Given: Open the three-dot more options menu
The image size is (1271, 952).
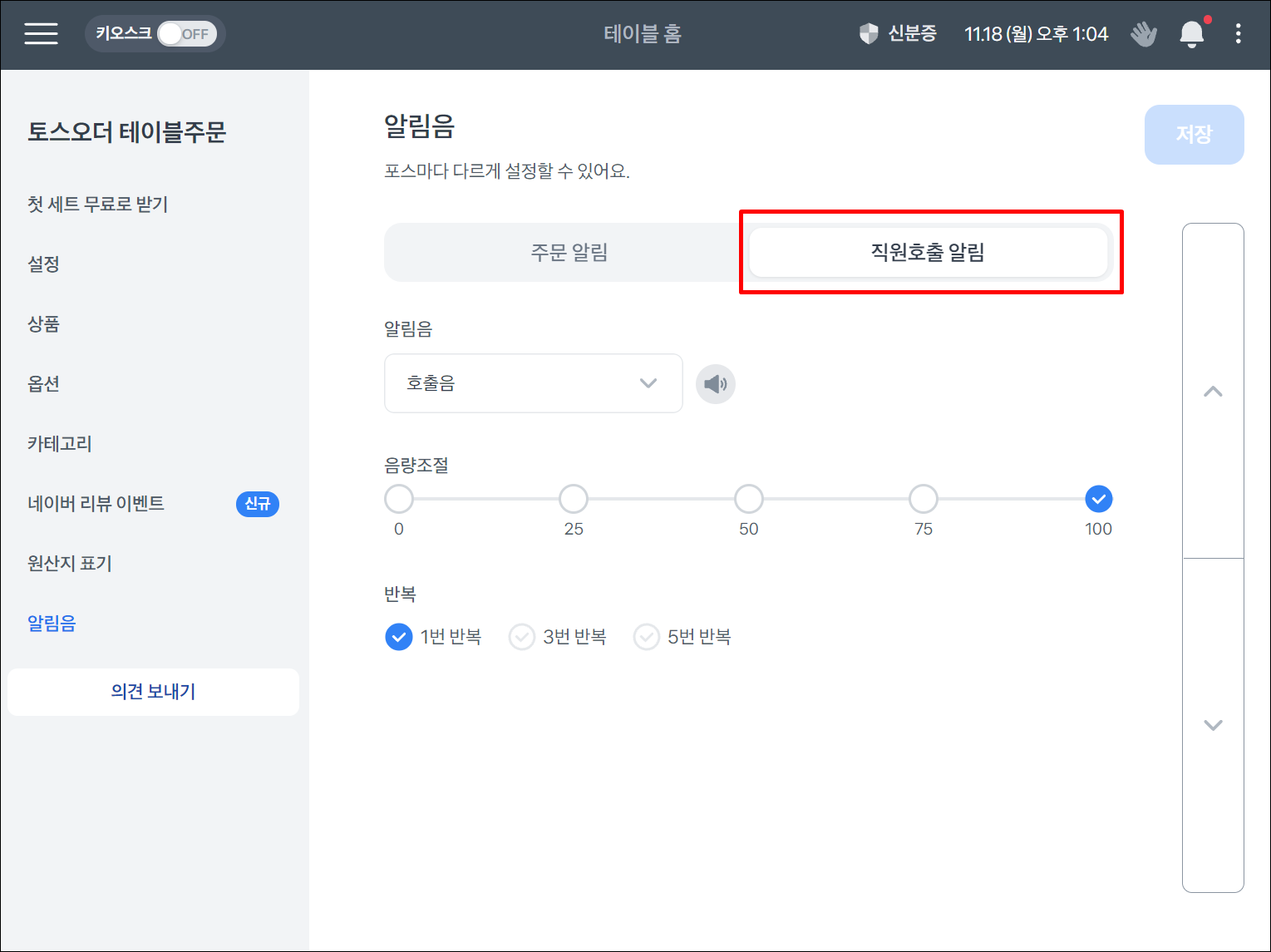Looking at the screenshot, I should pyautogui.click(x=1238, y=34).
